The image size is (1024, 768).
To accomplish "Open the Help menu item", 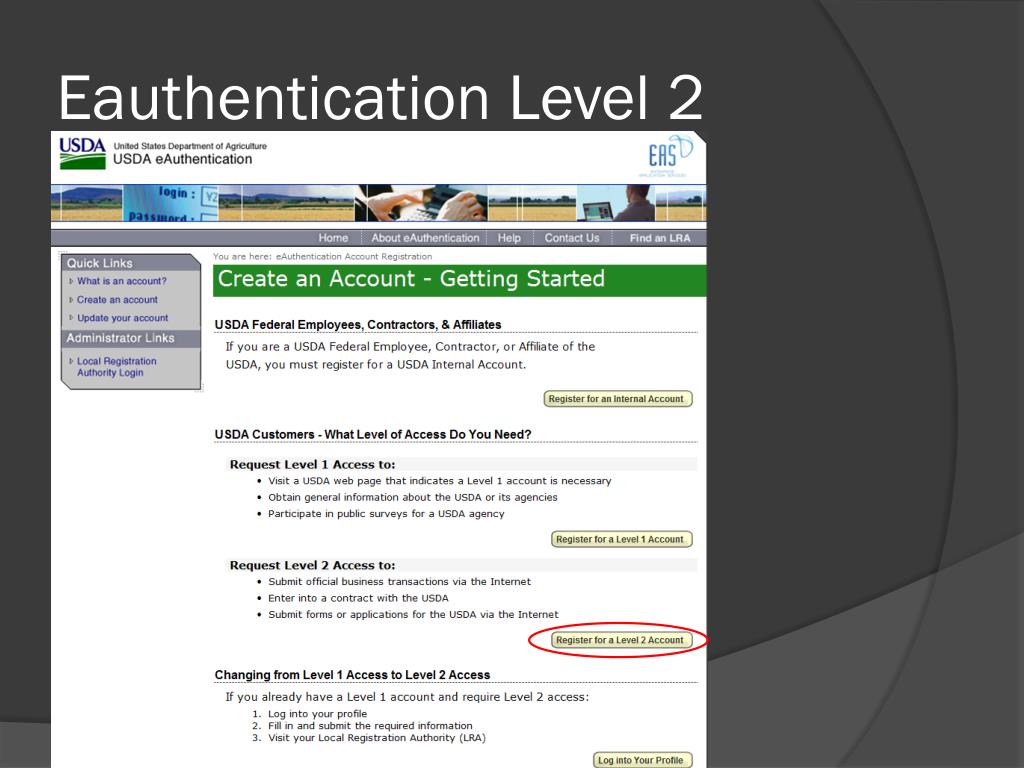I will 509,238.
